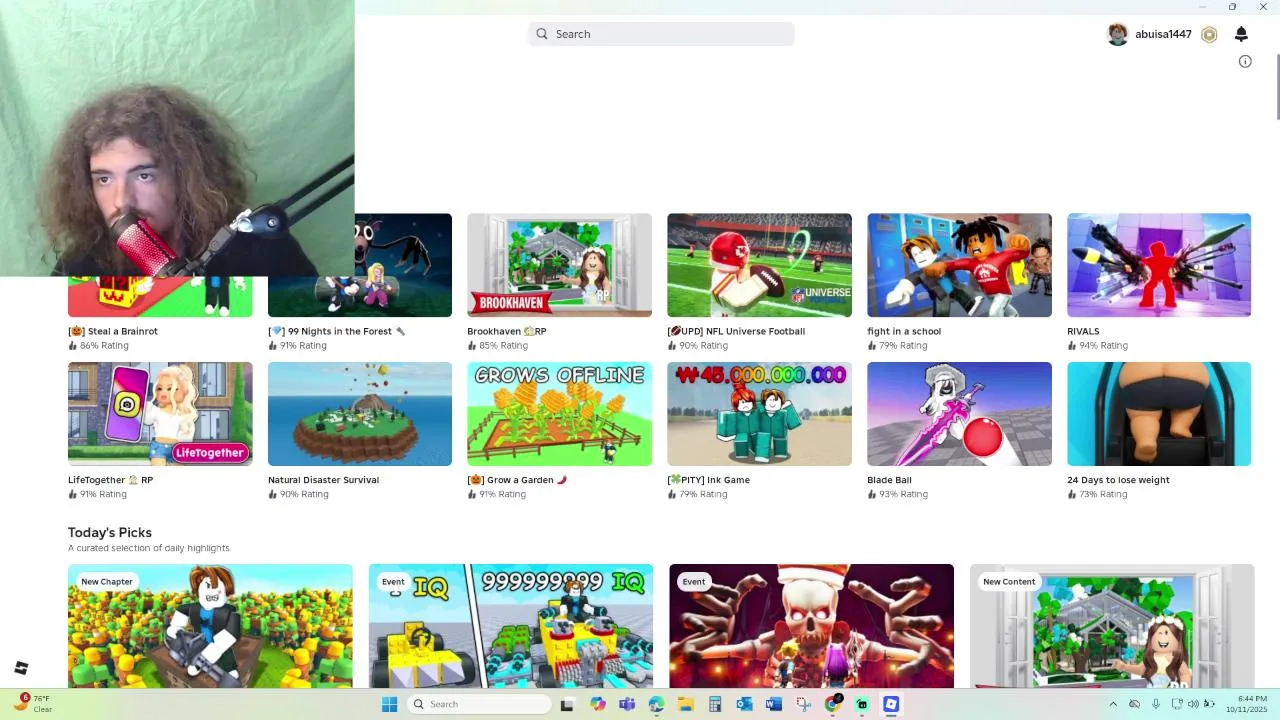Open the notifications bell
Viewport: 1280px width, 720px height.
point(1241,34)
